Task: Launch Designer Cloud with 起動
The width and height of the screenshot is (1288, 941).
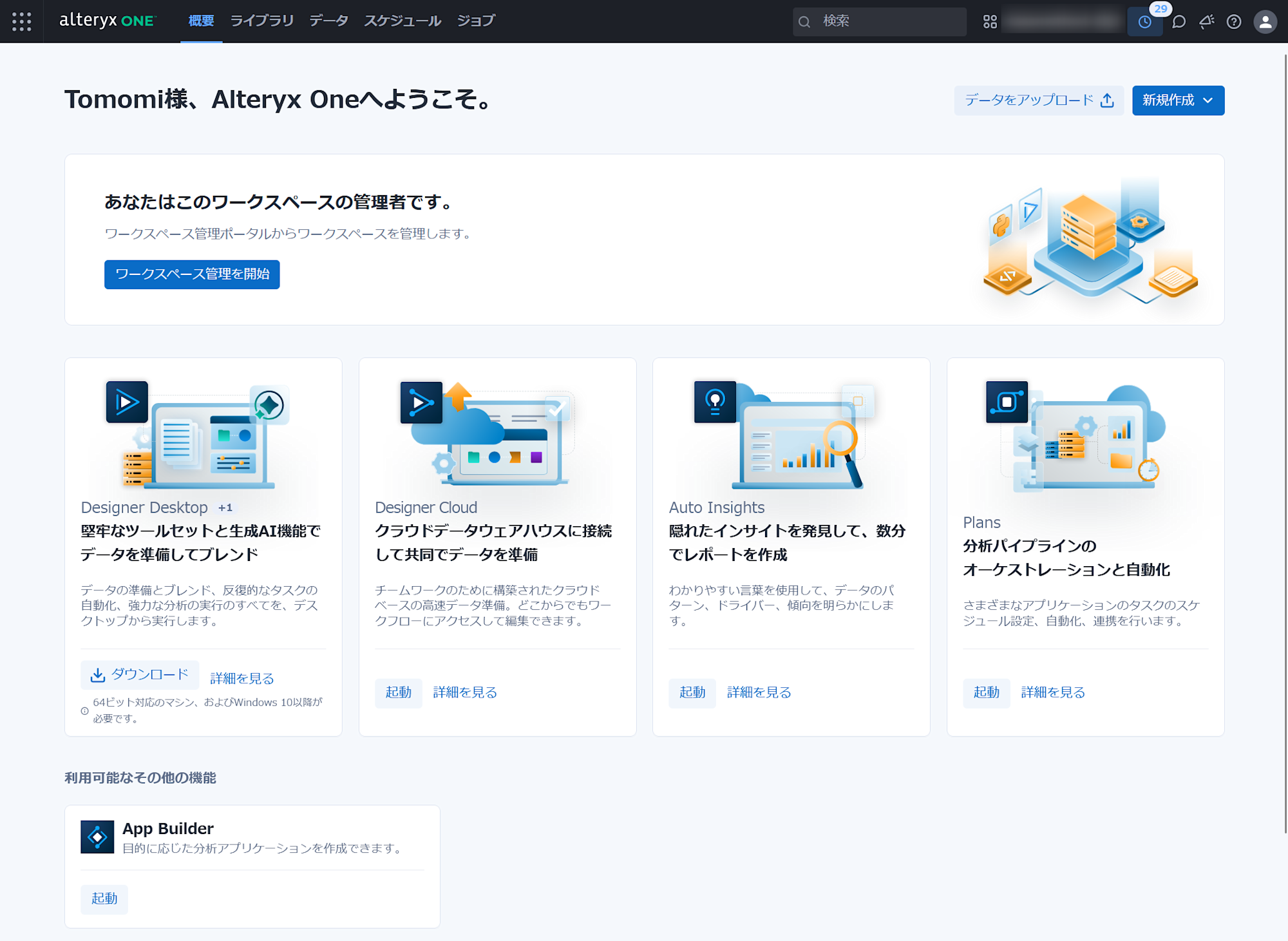Action: tap(399, 693)
